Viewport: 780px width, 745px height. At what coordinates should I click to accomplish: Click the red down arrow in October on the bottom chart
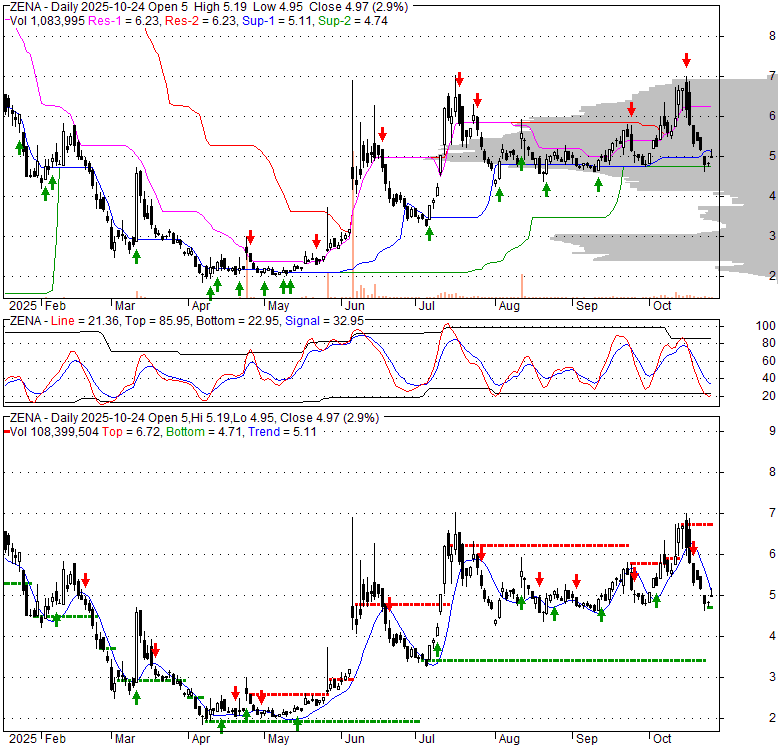pyautogui.click(x=692, y=548)
